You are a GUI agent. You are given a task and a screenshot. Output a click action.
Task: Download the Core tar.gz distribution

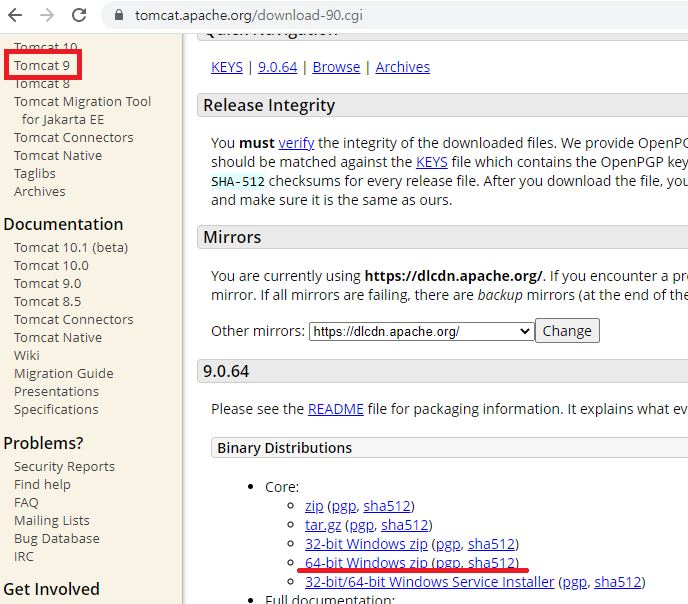[x=323, y=525]
